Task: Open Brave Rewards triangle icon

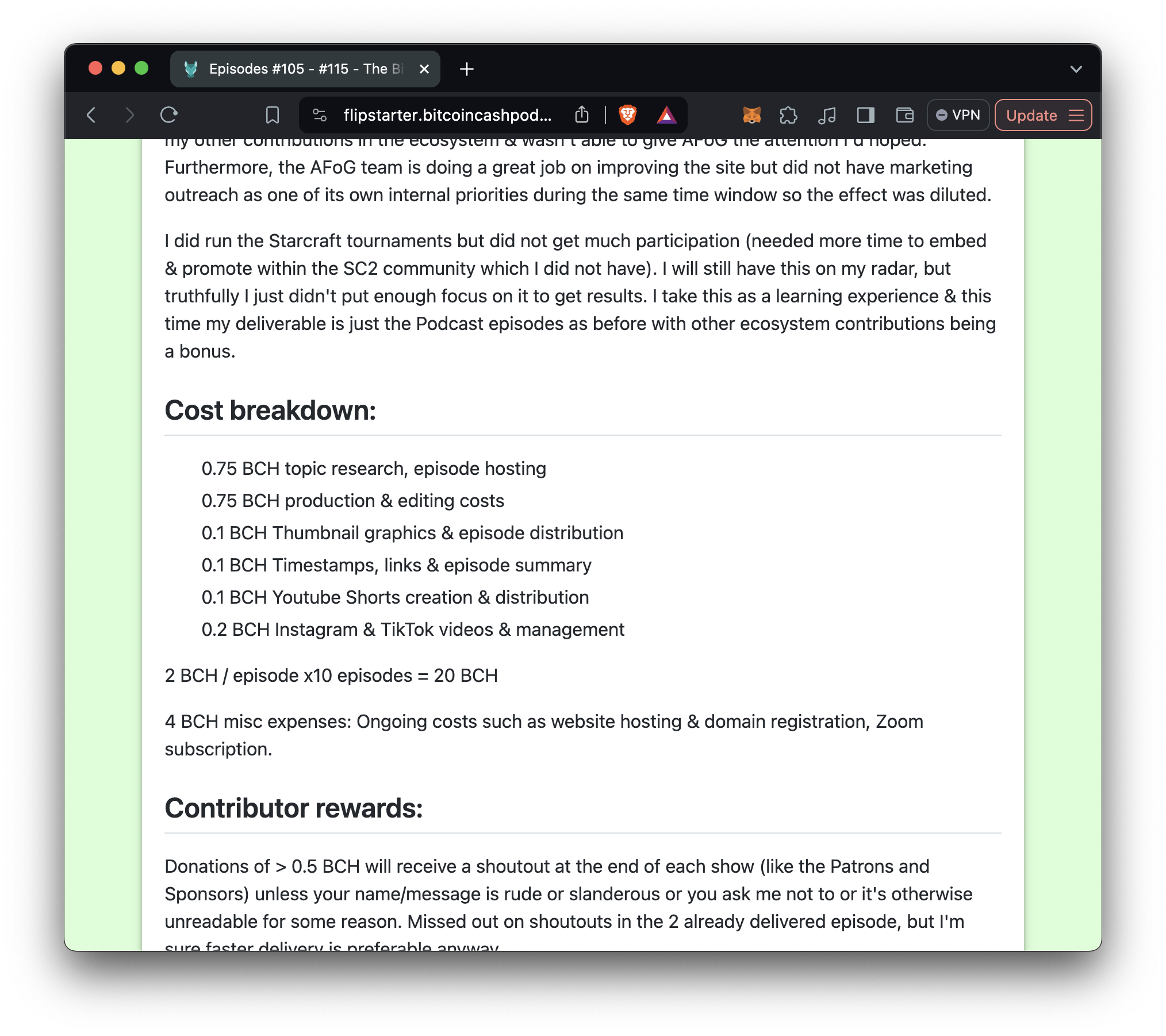Action: (x=666, y=115)
